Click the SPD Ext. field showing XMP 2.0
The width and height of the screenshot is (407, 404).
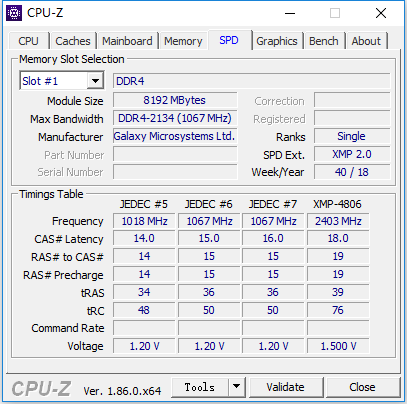tap(352, 154)
